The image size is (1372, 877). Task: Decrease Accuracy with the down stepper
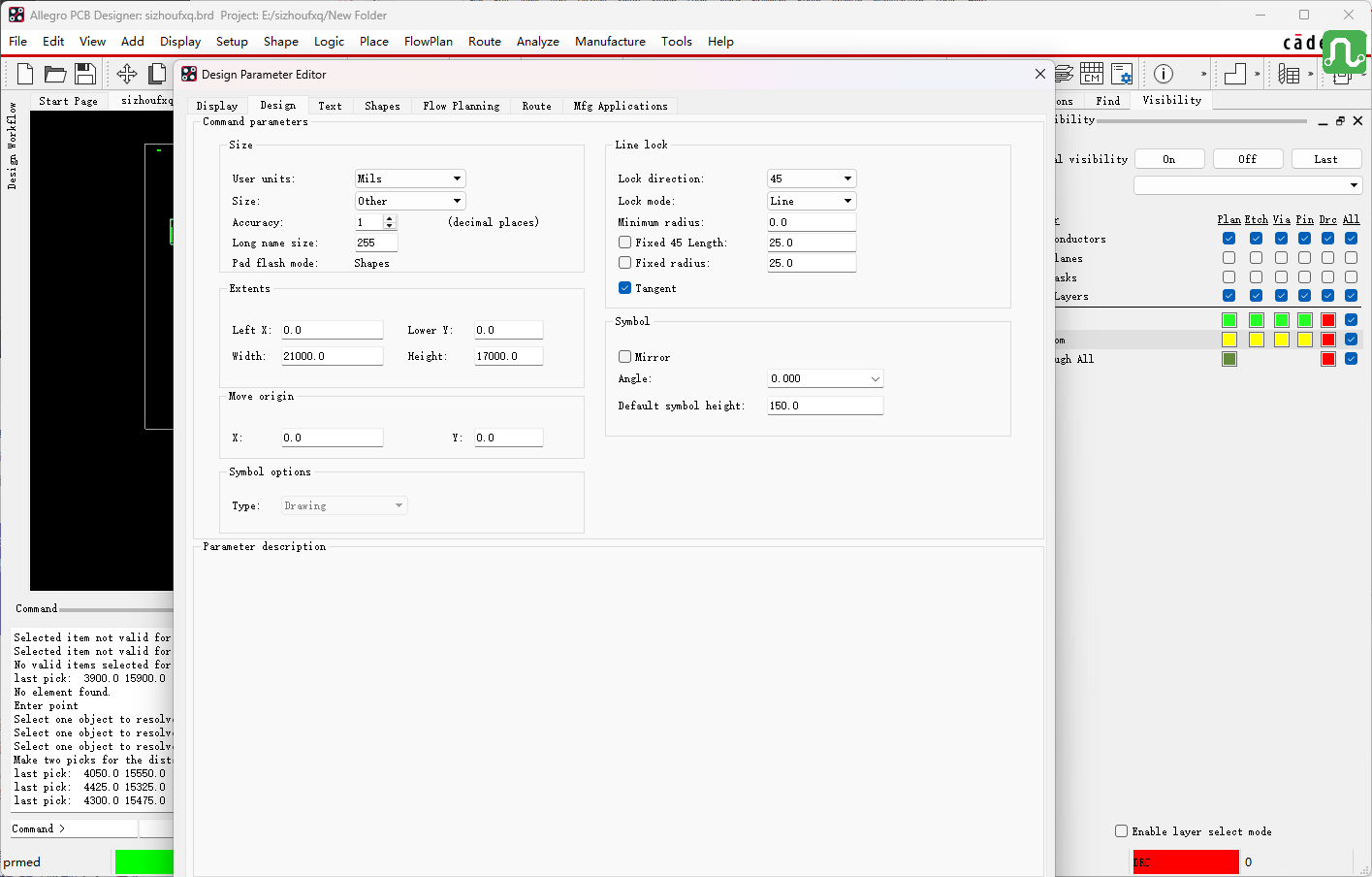tap(390, 226)
